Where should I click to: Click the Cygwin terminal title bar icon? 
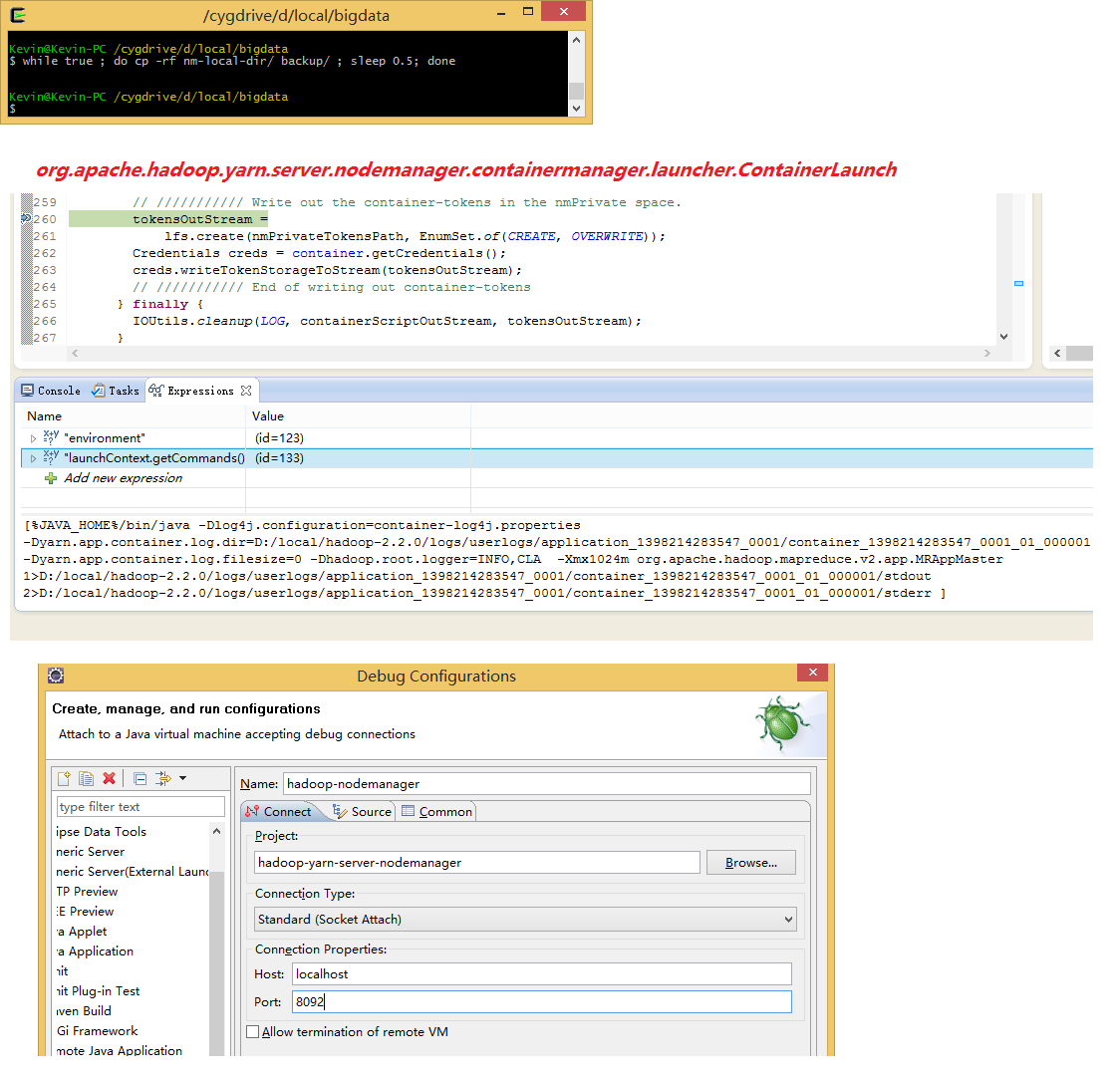(x=19, y=14)
